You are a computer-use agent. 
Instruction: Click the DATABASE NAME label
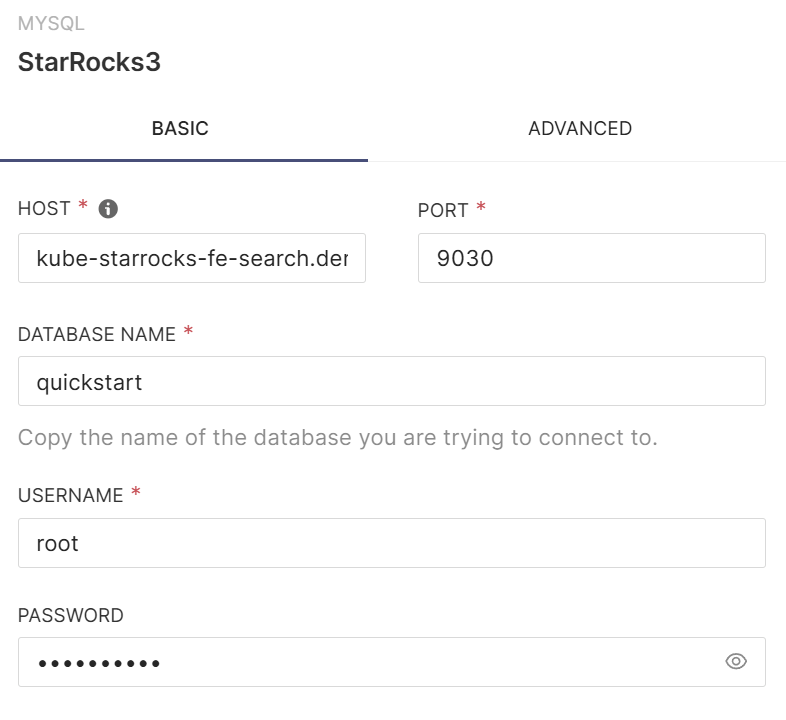click(x=97, y=334)
